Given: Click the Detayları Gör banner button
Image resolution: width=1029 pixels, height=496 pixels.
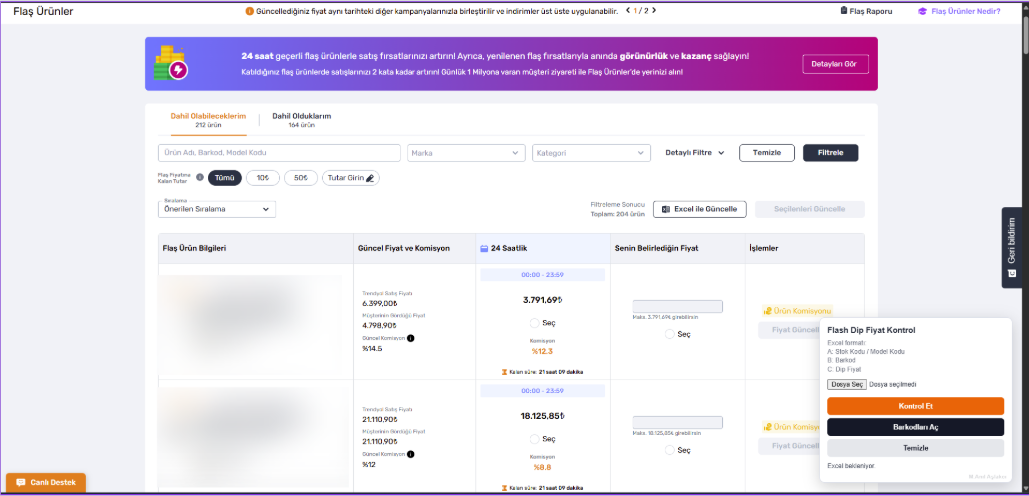Looking at the screenshot, I should [x=835, y=64].
